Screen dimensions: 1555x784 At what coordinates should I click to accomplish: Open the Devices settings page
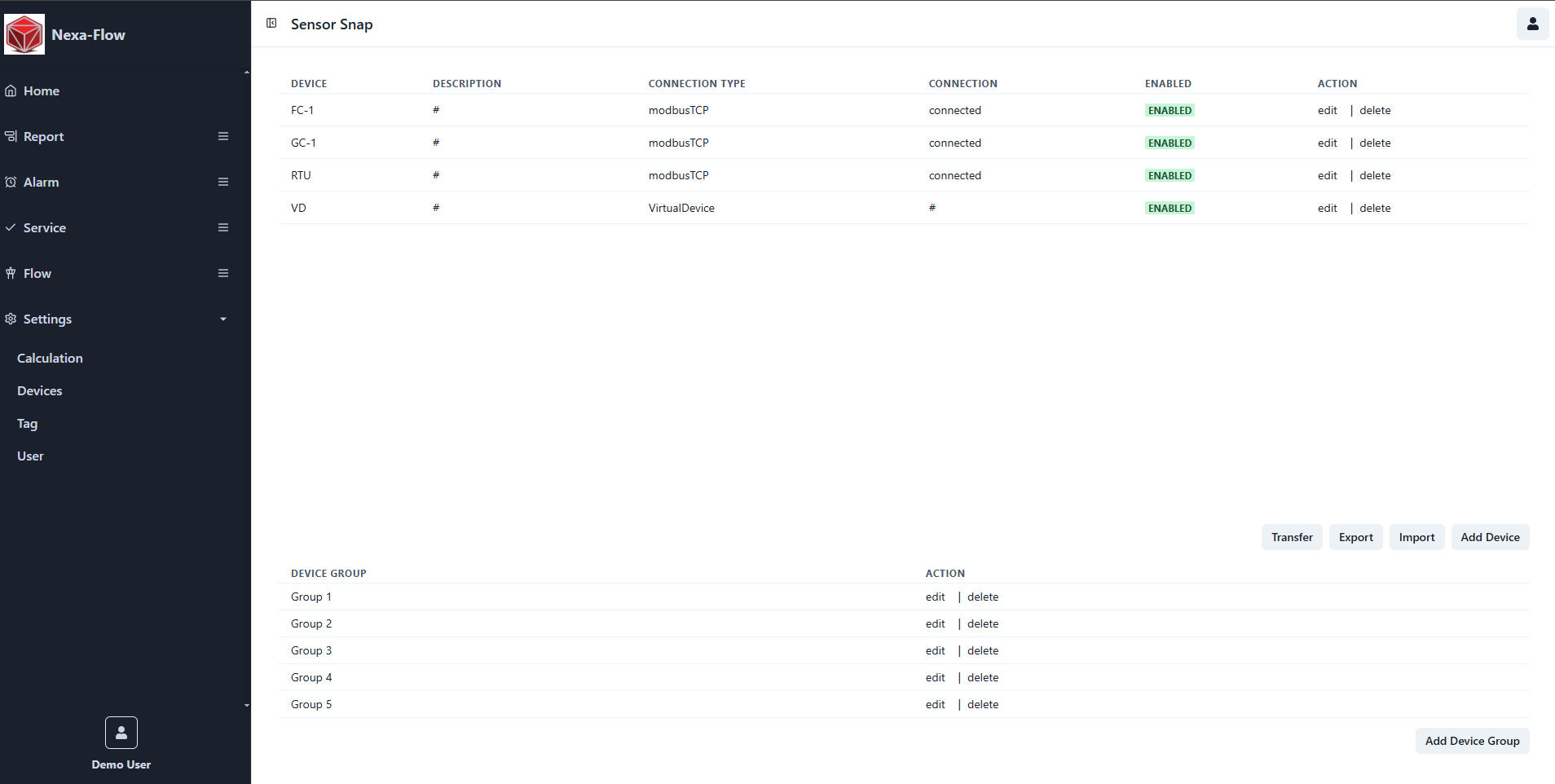click(x=39, y=390)
